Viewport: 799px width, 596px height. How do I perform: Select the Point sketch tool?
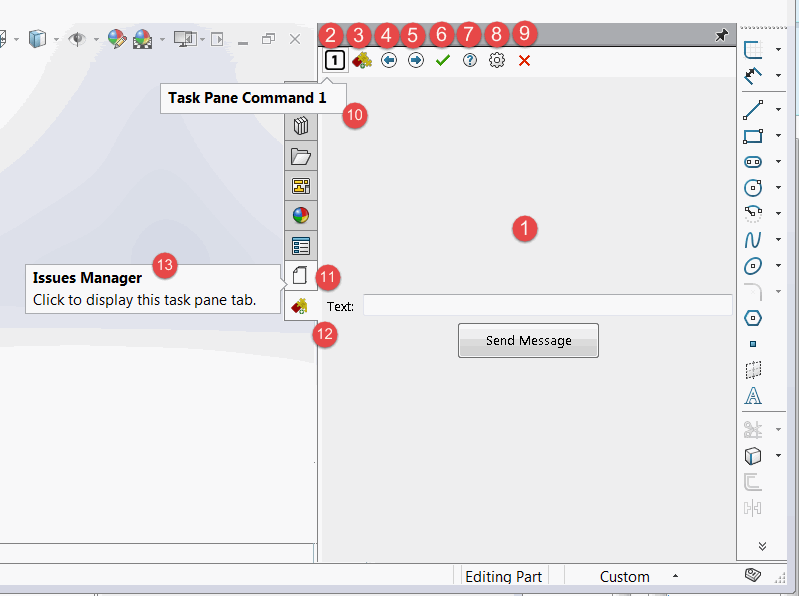(x=753, y=344)
